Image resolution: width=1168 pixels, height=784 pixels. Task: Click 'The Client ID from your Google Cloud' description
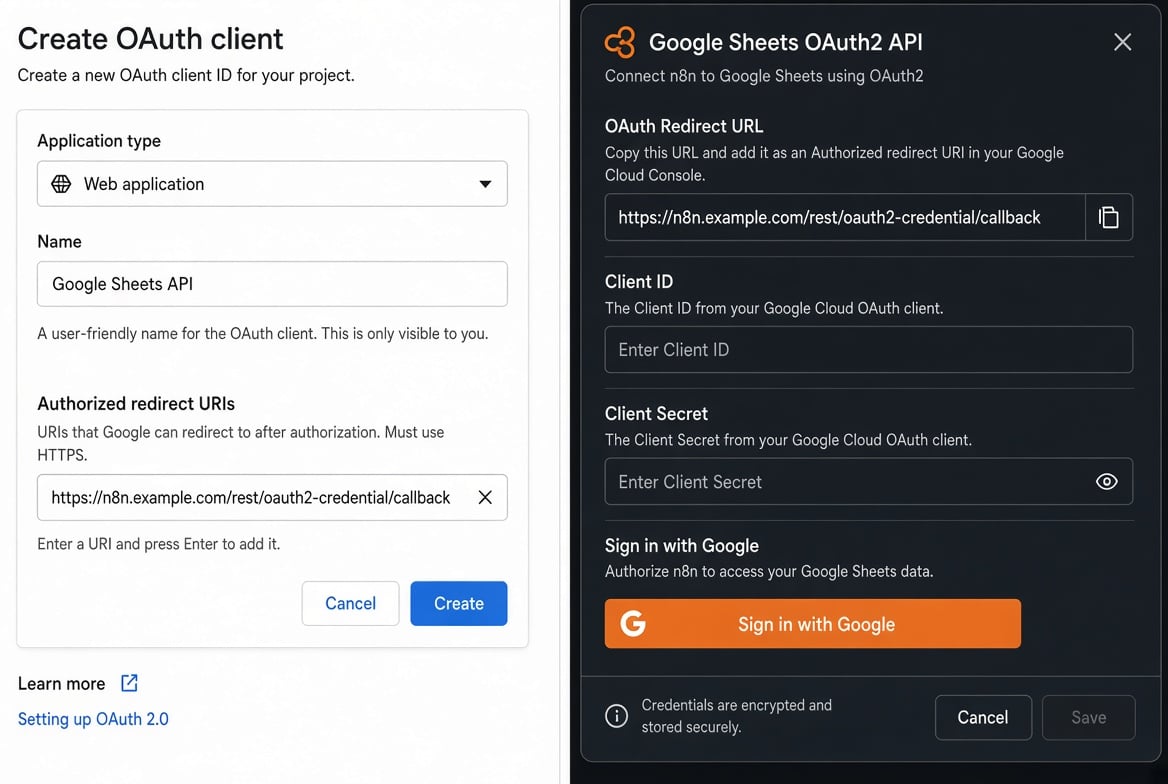(x=774, y=308)
